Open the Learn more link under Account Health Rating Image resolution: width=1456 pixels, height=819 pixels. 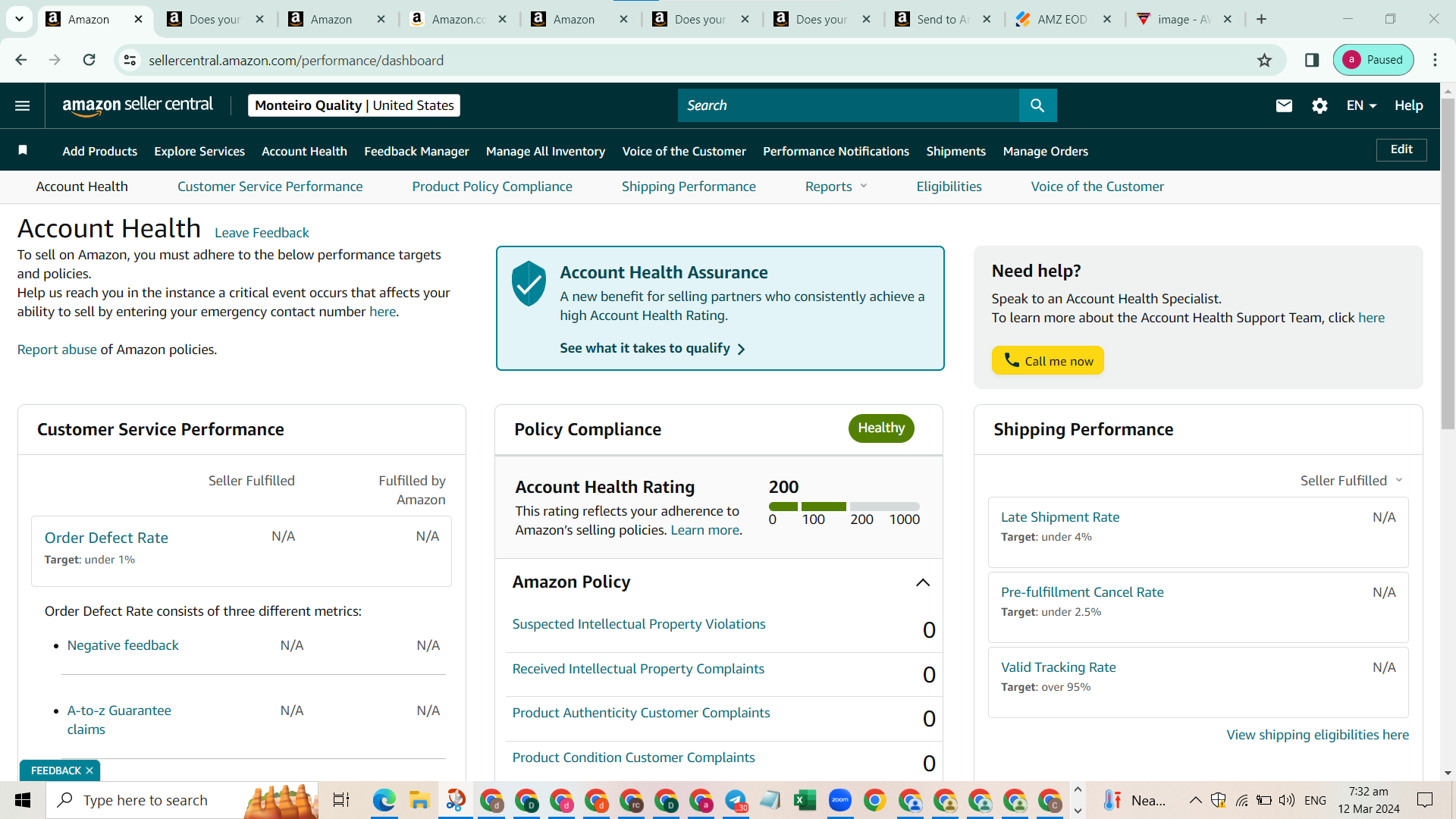tap(704, 530)
